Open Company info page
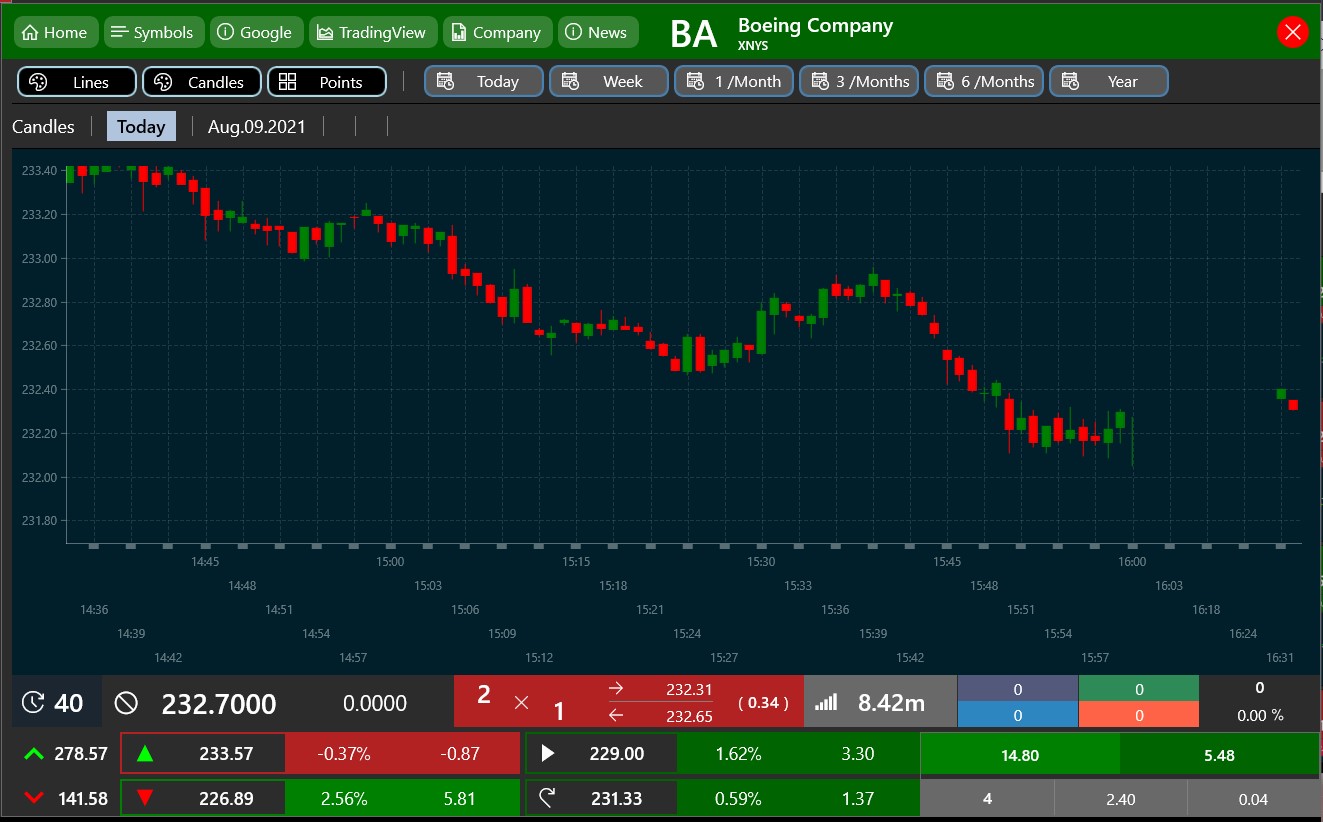The height and width of the screenshot is (822, 1323). point(497,32)
